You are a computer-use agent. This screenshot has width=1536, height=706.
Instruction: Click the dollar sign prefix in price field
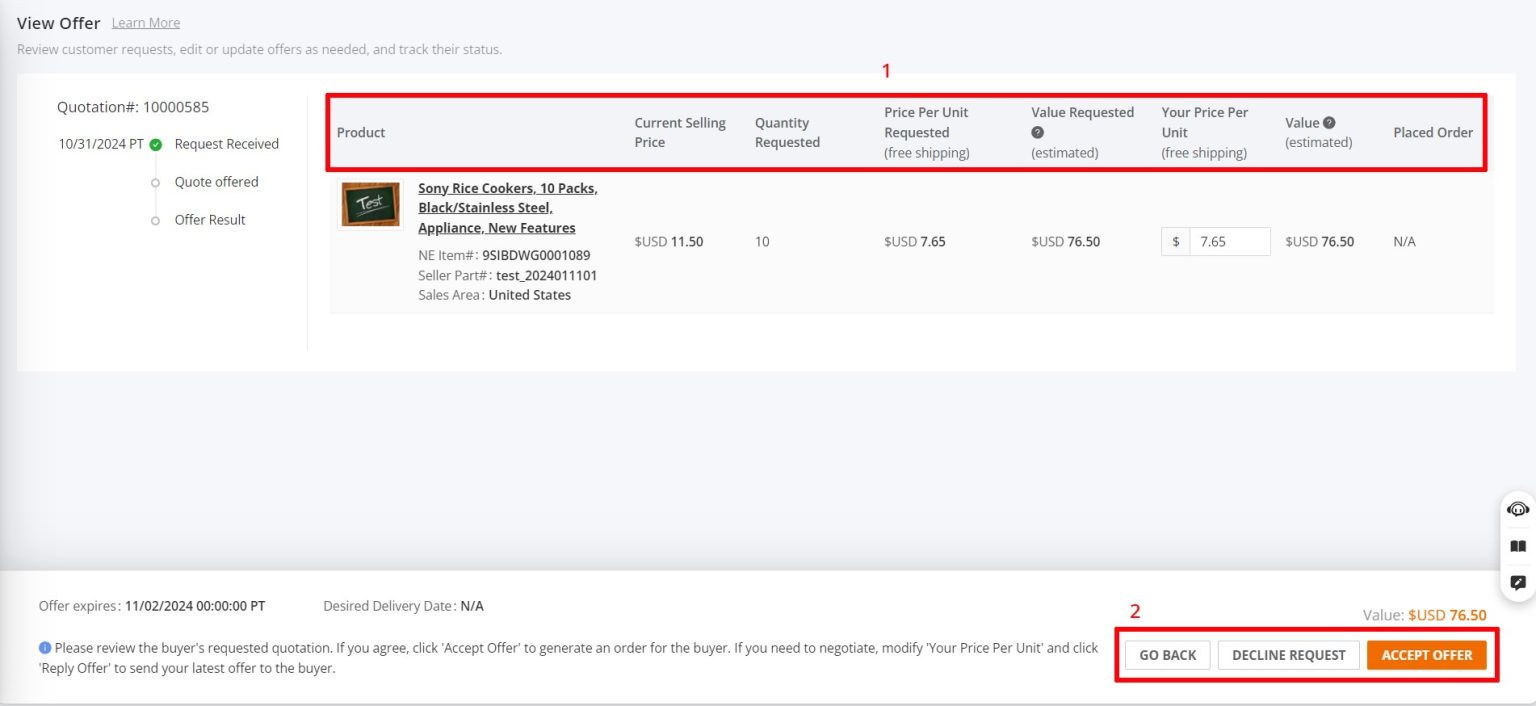(1175, 241)
